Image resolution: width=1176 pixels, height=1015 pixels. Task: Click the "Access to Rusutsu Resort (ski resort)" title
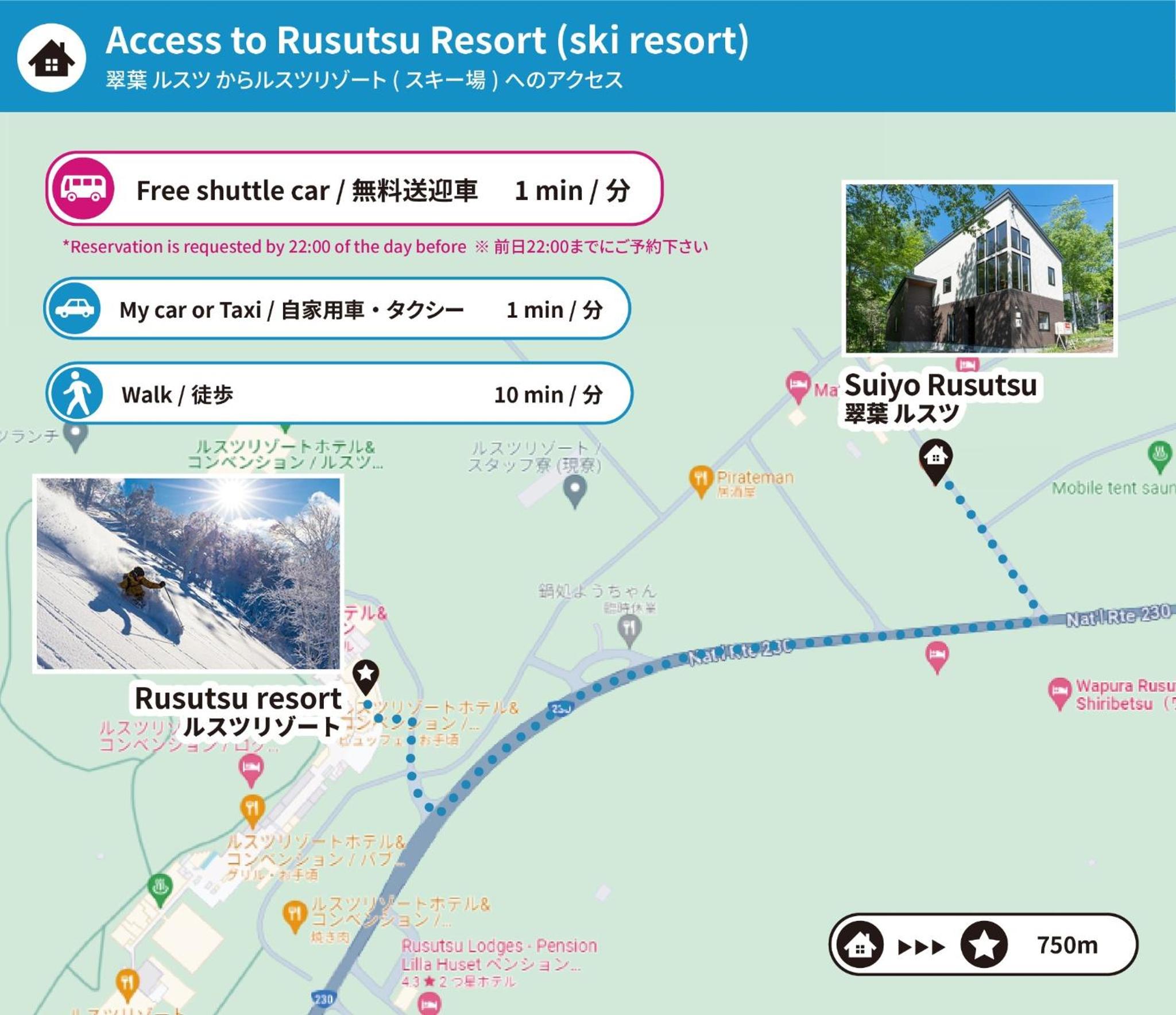point(427,40)
